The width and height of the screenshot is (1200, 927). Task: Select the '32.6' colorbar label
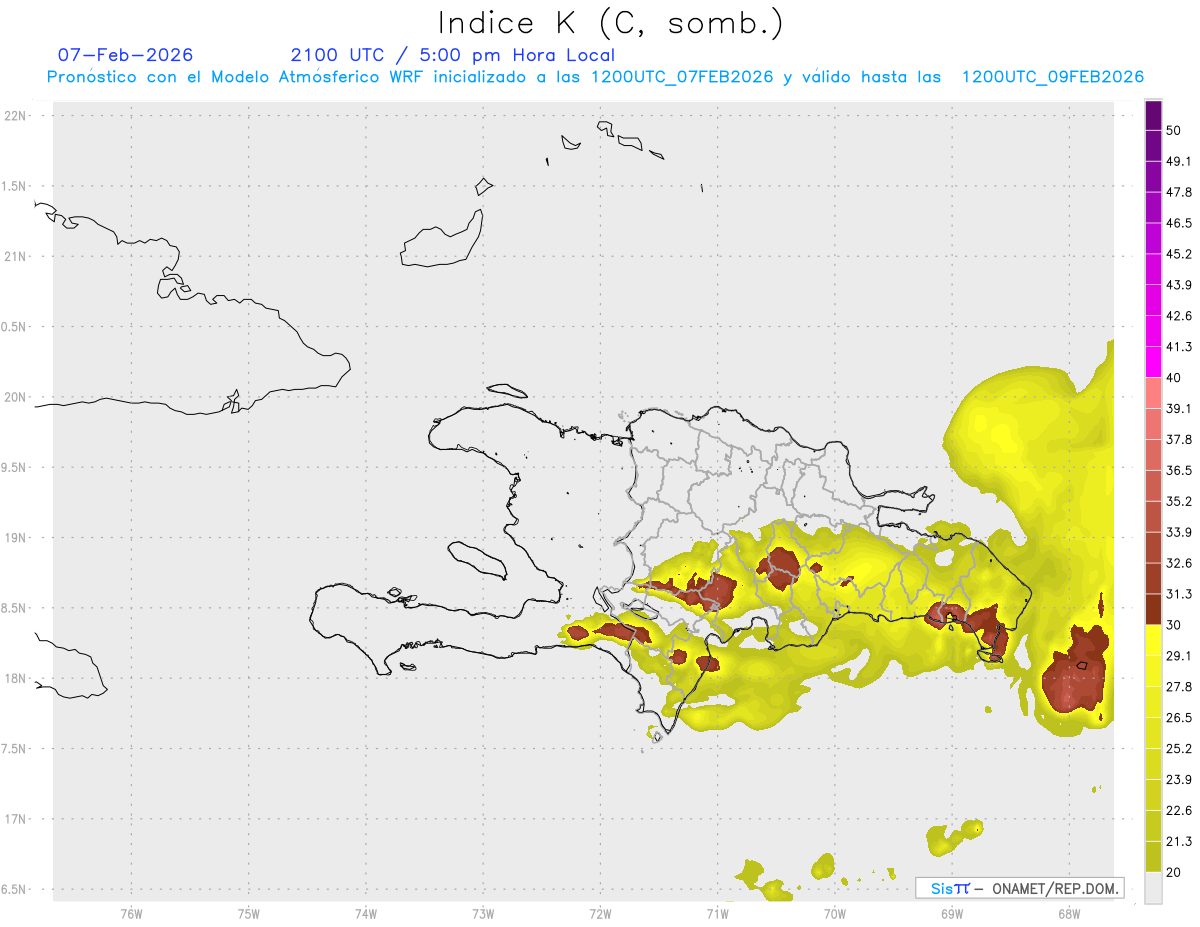(x=1179, y=563)
